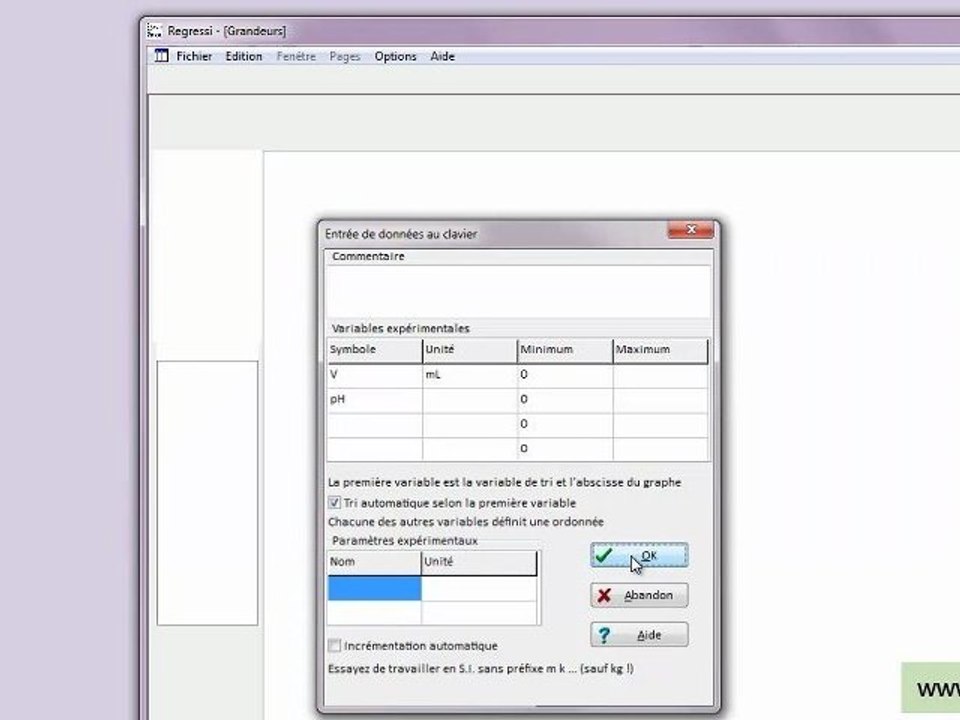Viewport: 960px width, 720px height.
Task: Click the Minimum cell of the V row
Action: pyautogui.click(x=565, y=375)
